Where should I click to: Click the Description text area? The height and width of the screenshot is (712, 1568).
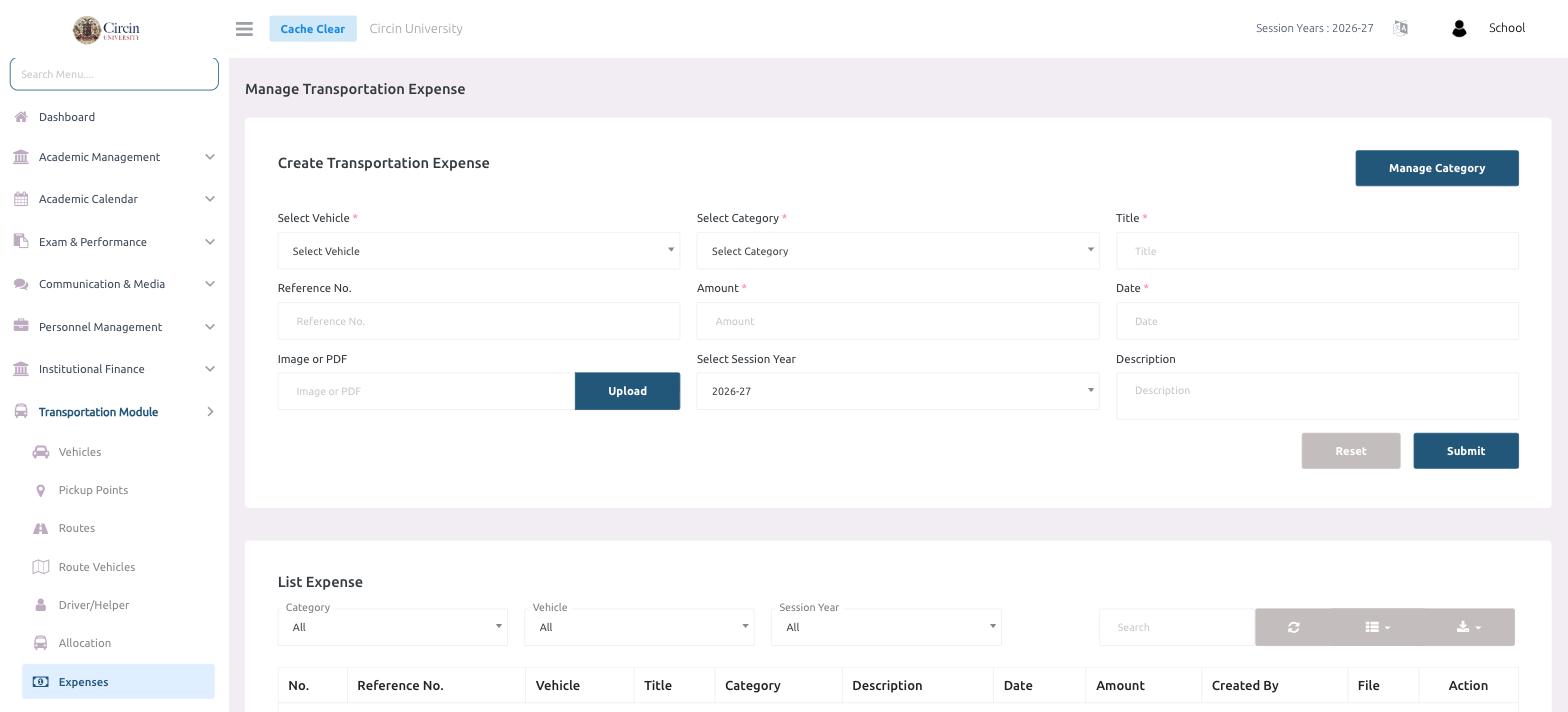1317,396
